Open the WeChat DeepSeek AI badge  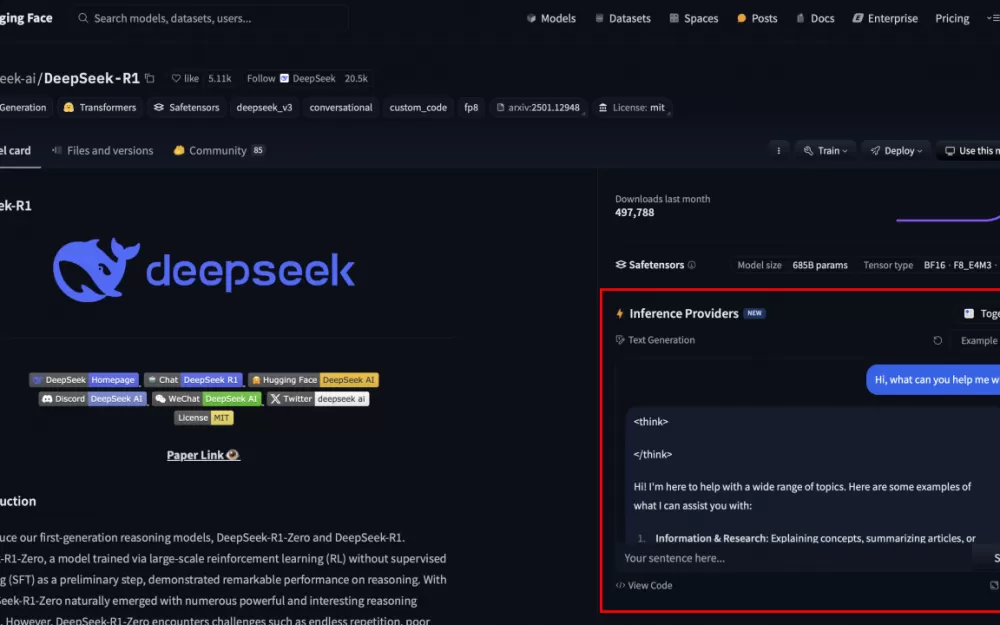(207, 399)
